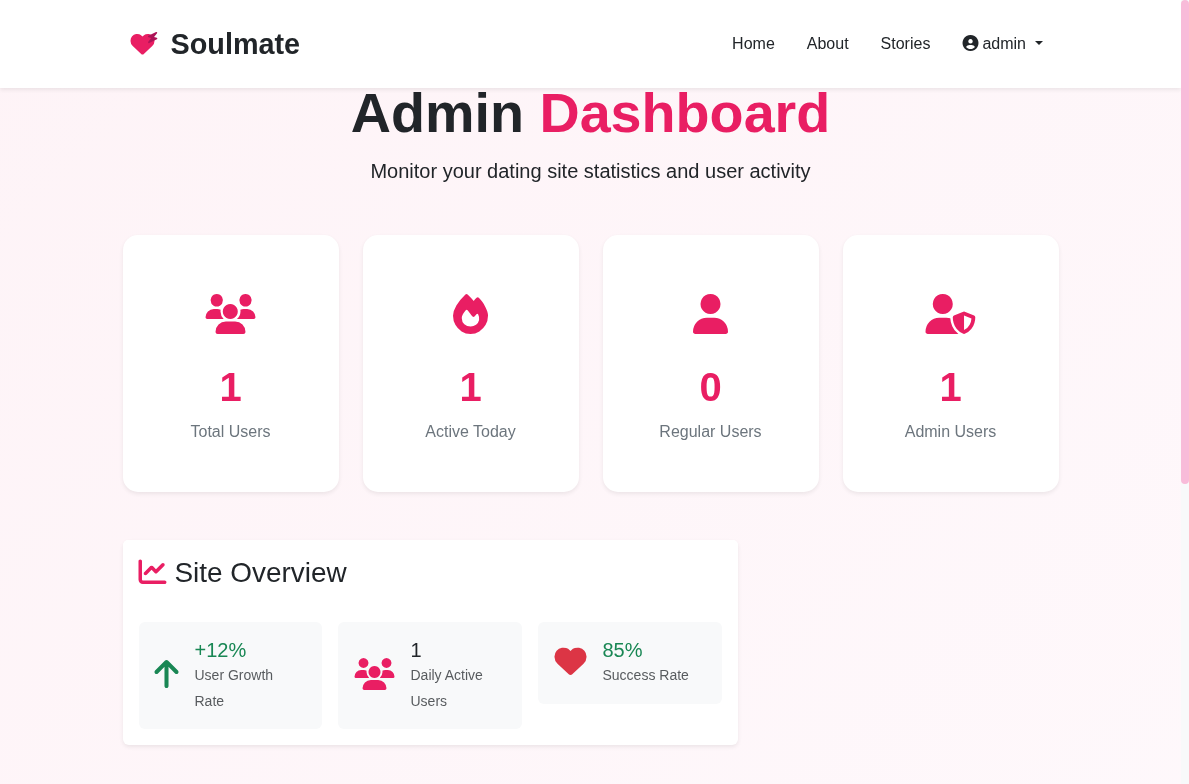Navigate to the Home menu item
The width and height of the screenshot is (1189, 784).
(x=753, y=43)
